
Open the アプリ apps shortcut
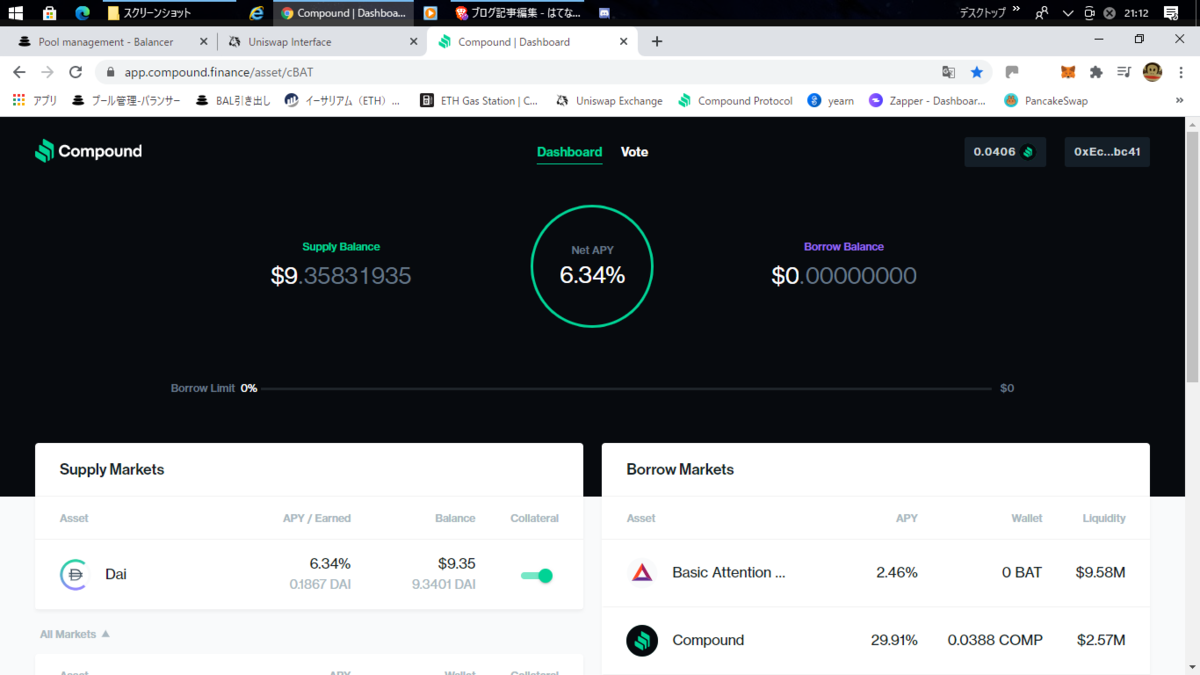[x=35, y=101]
